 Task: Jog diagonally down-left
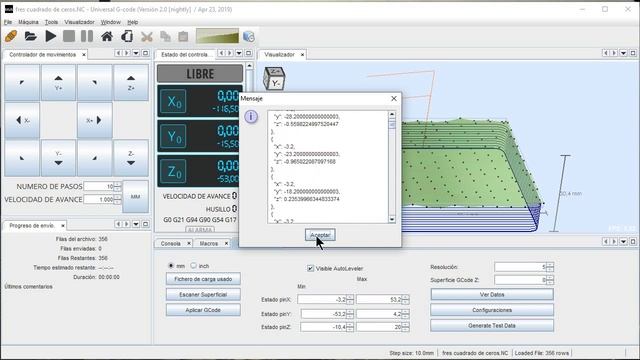(x=22, y=158)
